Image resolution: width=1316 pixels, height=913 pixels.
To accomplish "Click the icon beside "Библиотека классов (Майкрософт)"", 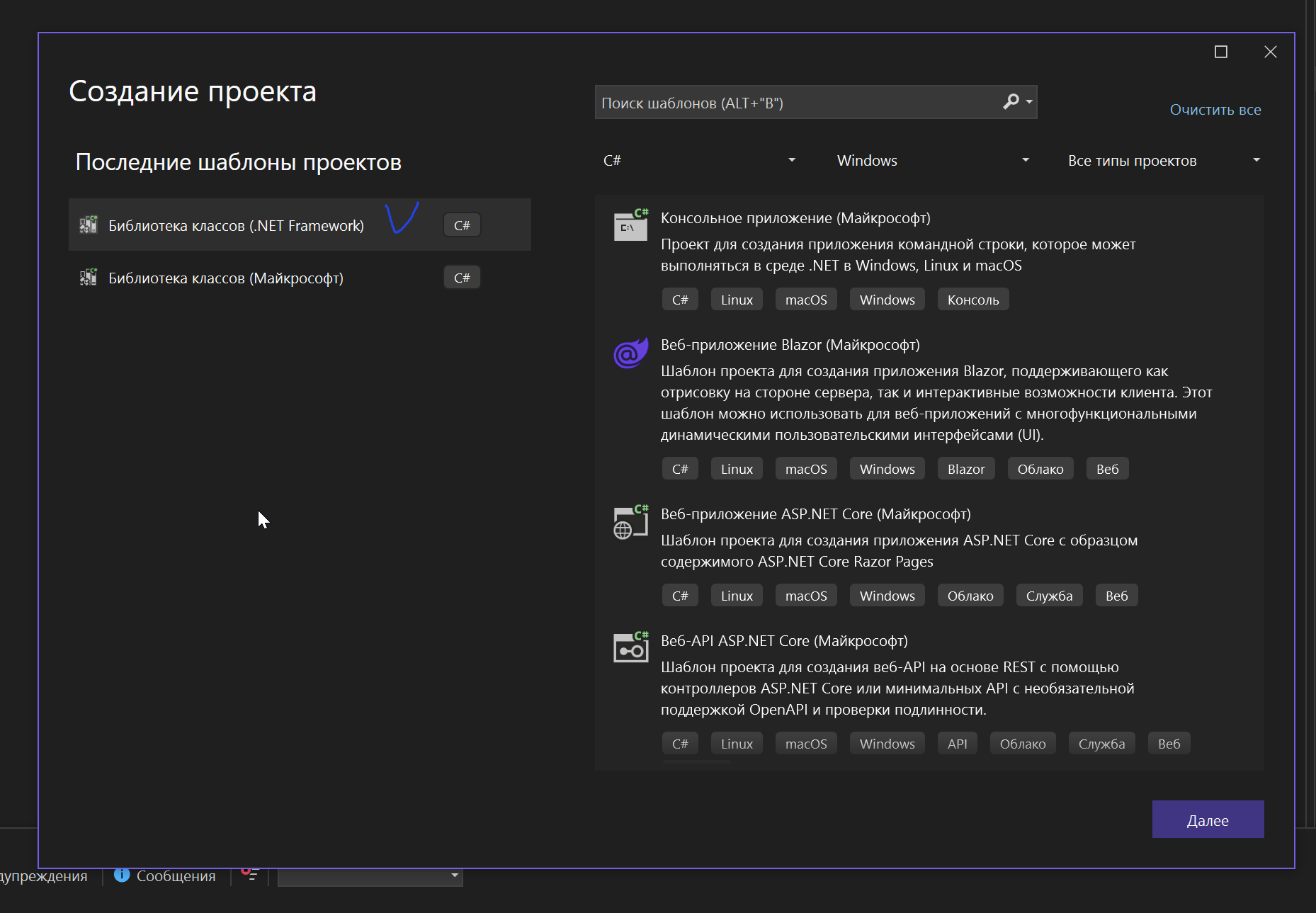I will click(x=89, y=278).
